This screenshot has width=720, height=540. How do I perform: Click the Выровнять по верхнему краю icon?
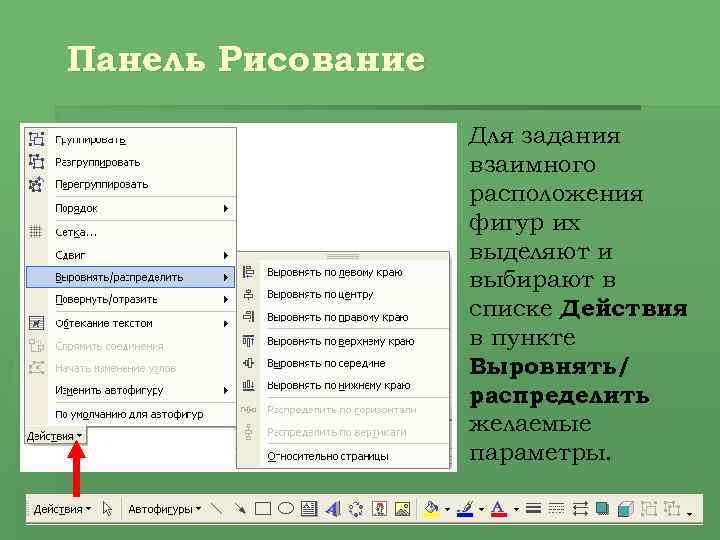(x=248, y=341)
